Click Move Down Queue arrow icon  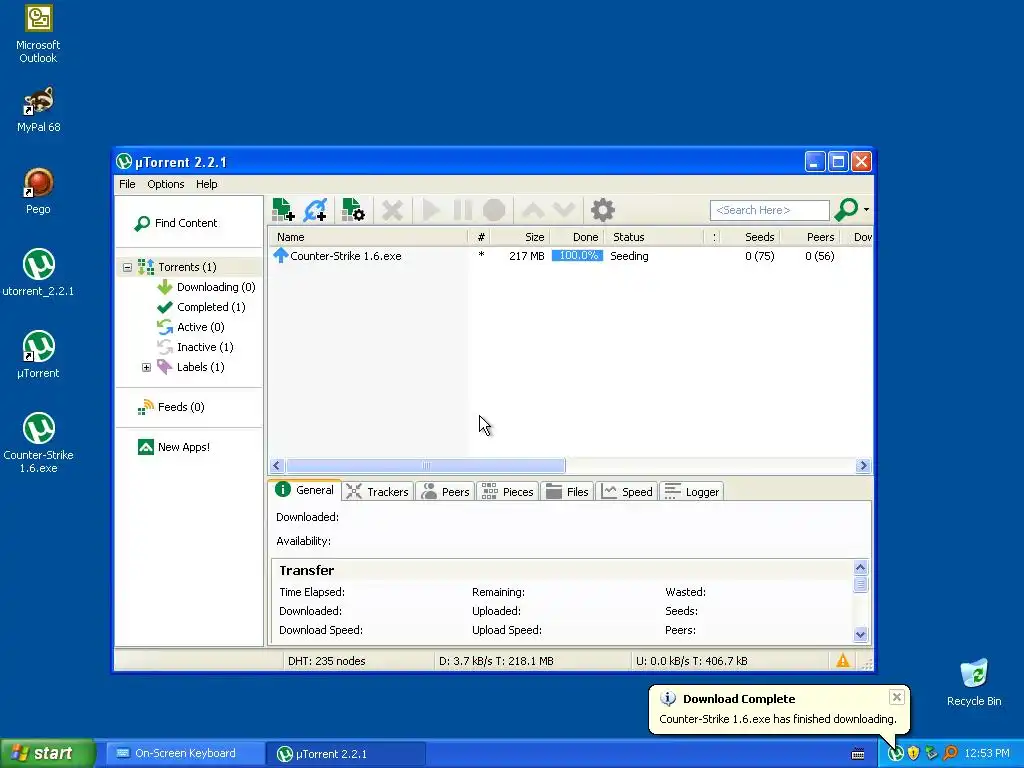tap(564, 210)
